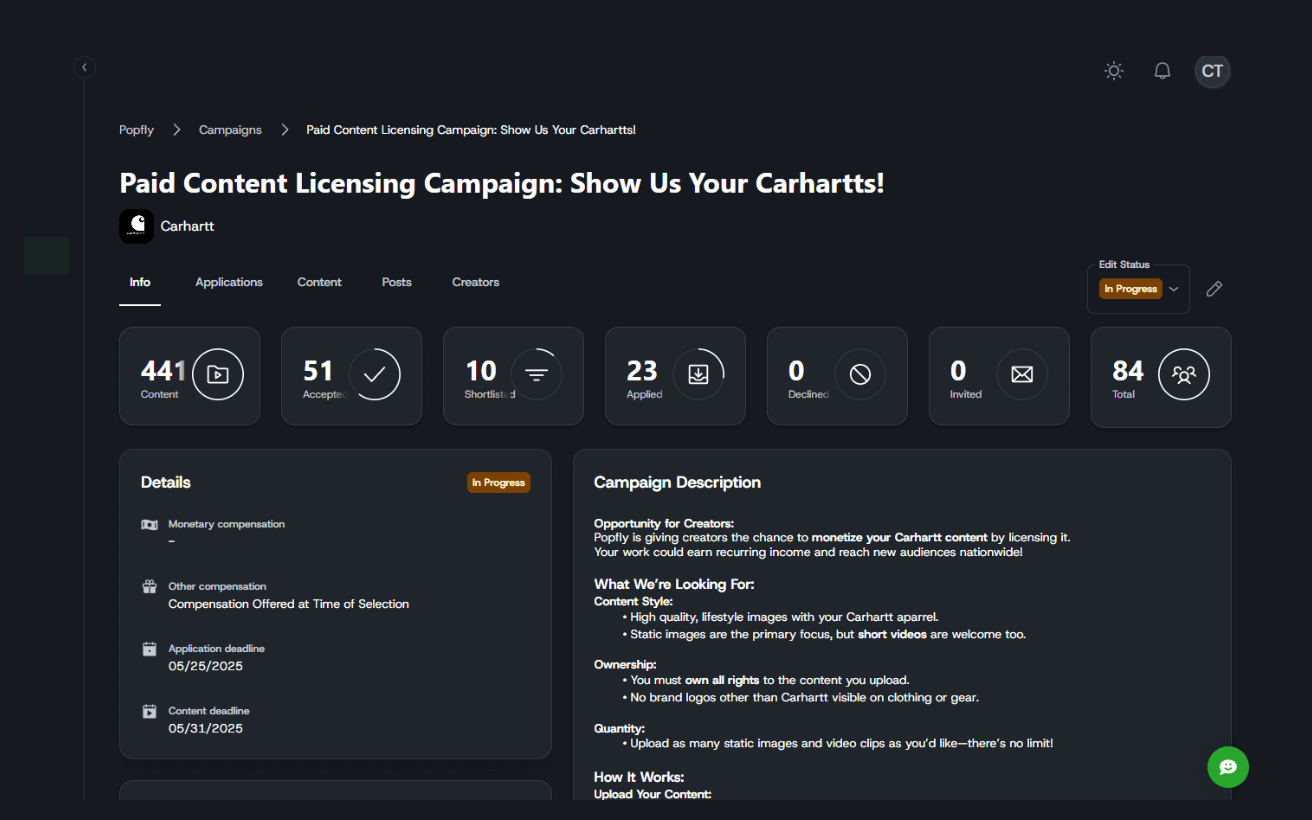Click the Applied download icon

pyautogui.click(x=699, y=374)
